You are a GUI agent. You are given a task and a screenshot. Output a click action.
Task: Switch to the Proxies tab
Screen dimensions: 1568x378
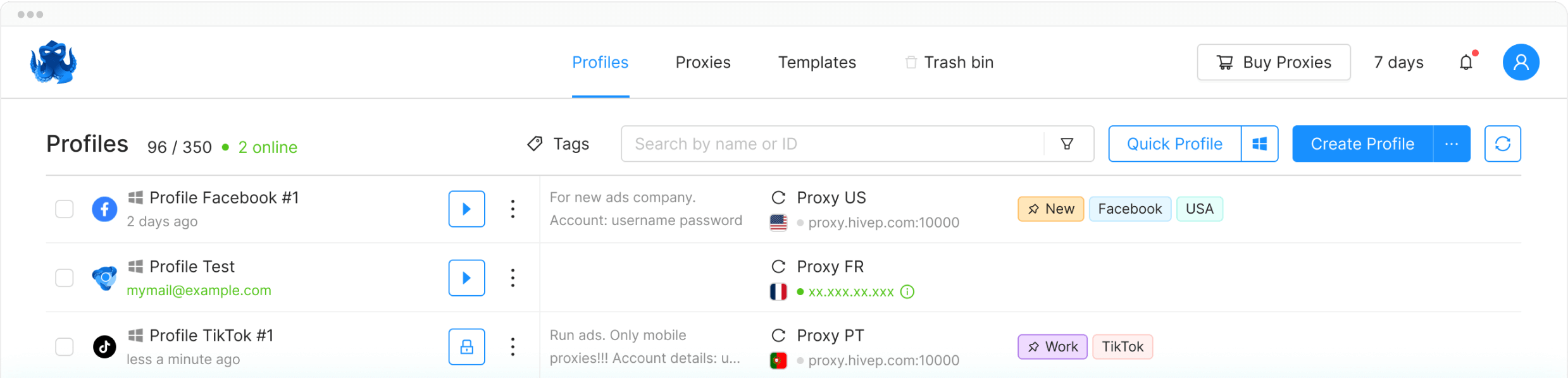pyautogui.click(x=702, y=63)
